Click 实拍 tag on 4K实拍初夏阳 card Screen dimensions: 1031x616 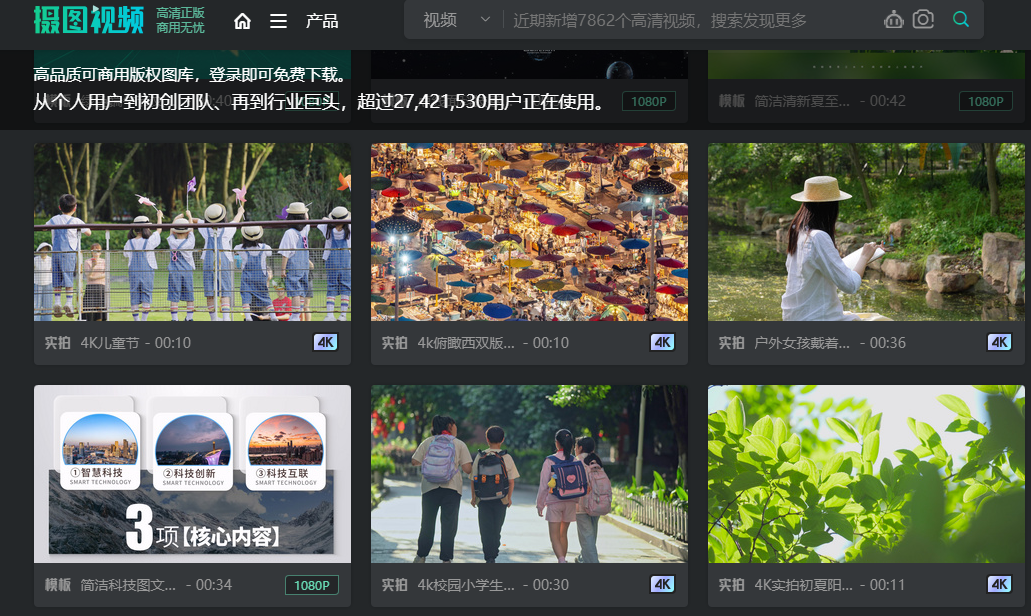click(x=731, y=584)
